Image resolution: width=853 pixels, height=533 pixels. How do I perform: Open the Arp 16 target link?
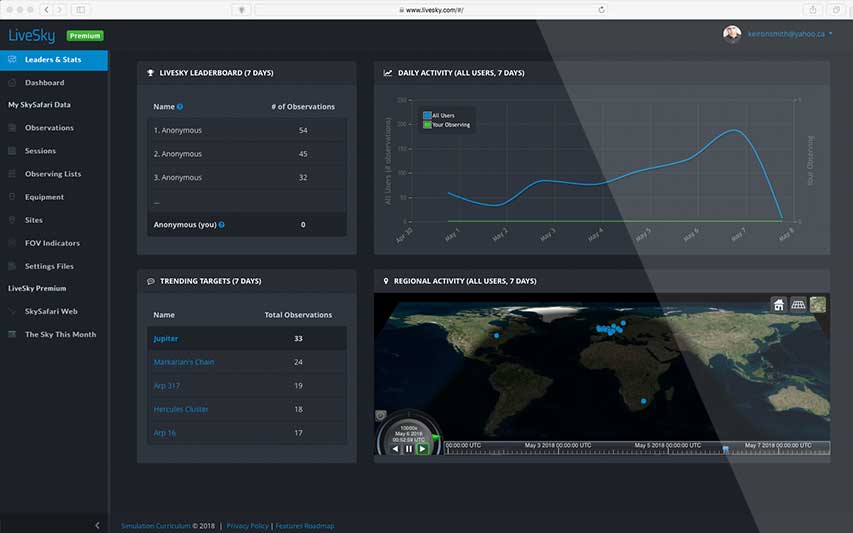click(x=164, y=433)
